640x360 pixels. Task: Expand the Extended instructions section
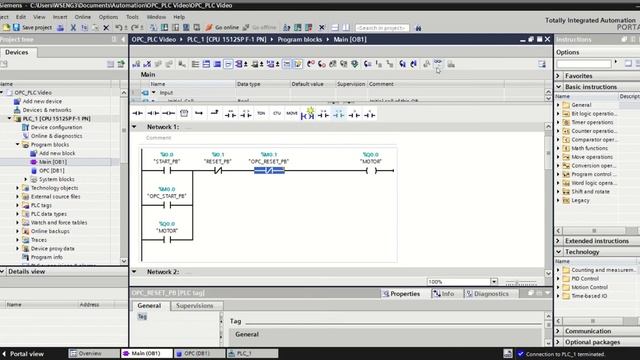tap(558, 241)
